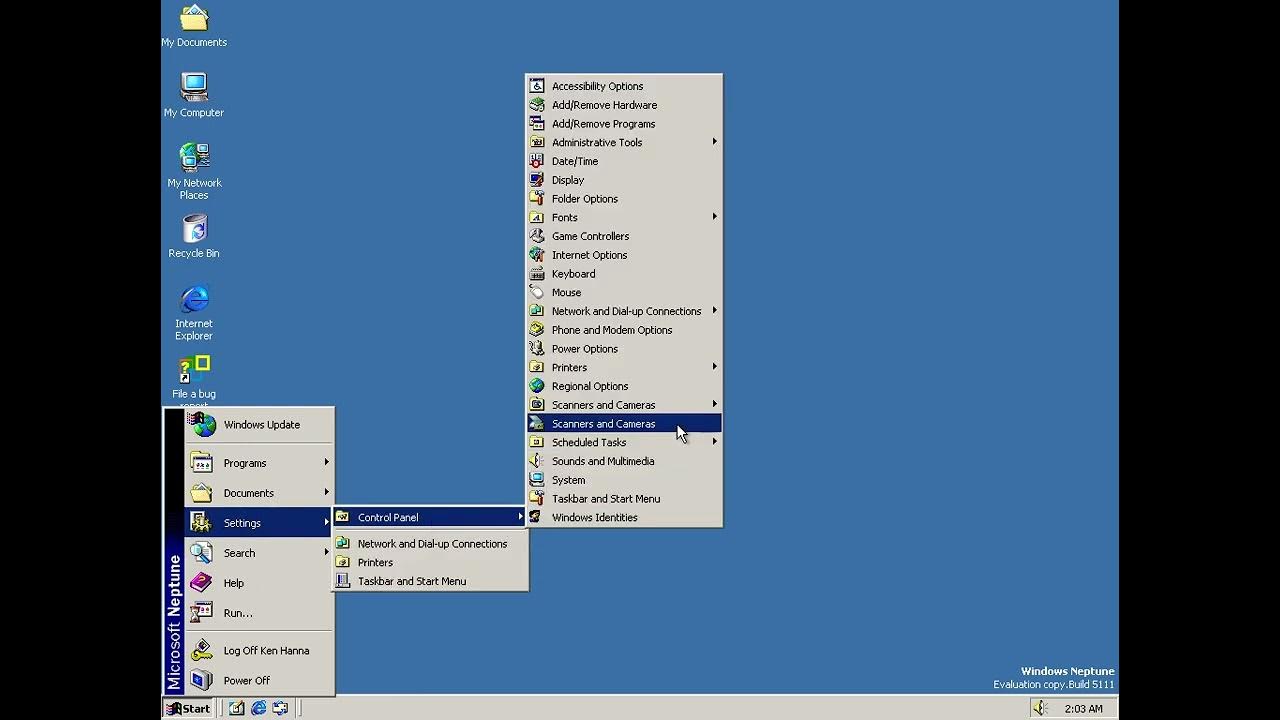Viewport: 1280px width, 720px height.
Task: Click the Start button on the taskbar
Action: pos(188,708)
